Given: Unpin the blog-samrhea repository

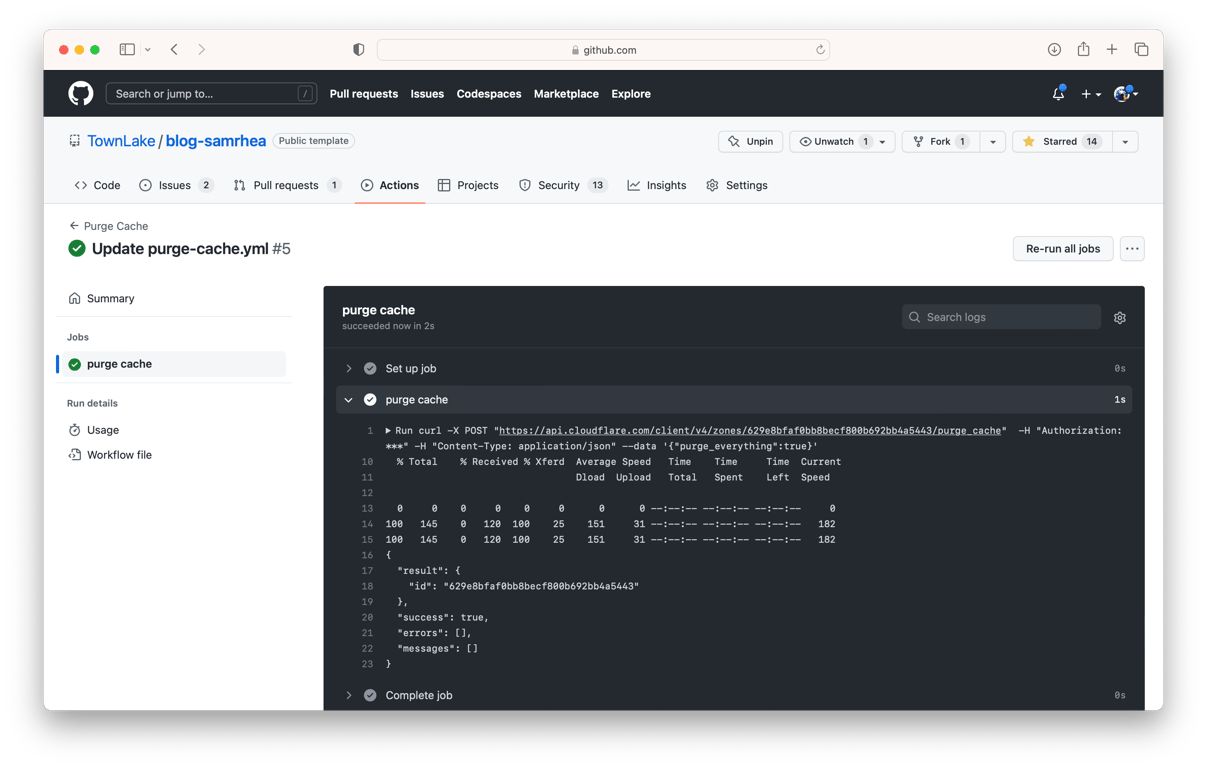Looking at the screenshot, I should (750, 141).
